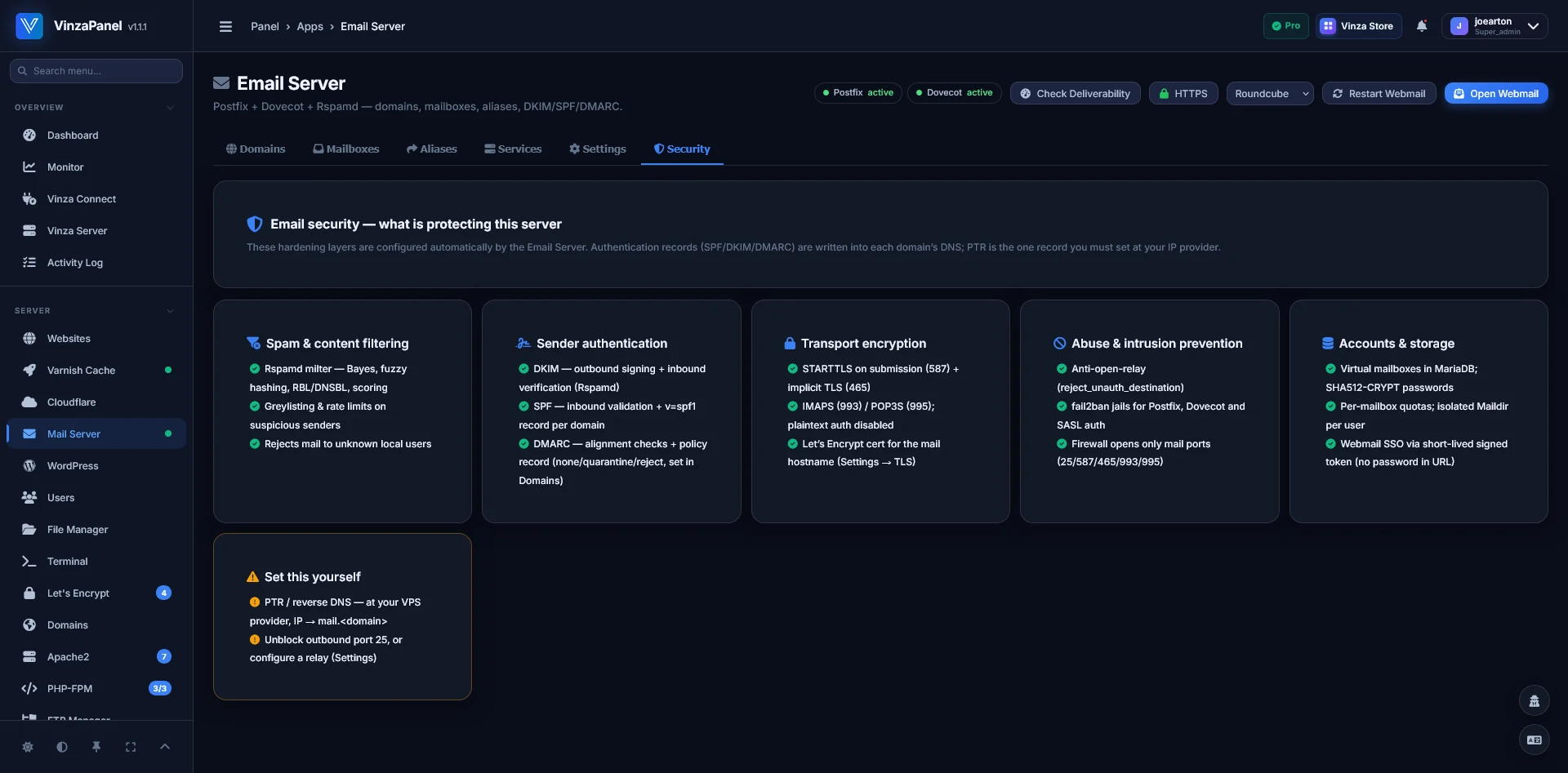The image size is (1568, 773).
Task: Open the Vinza Store
Action: click(1359, 26)
